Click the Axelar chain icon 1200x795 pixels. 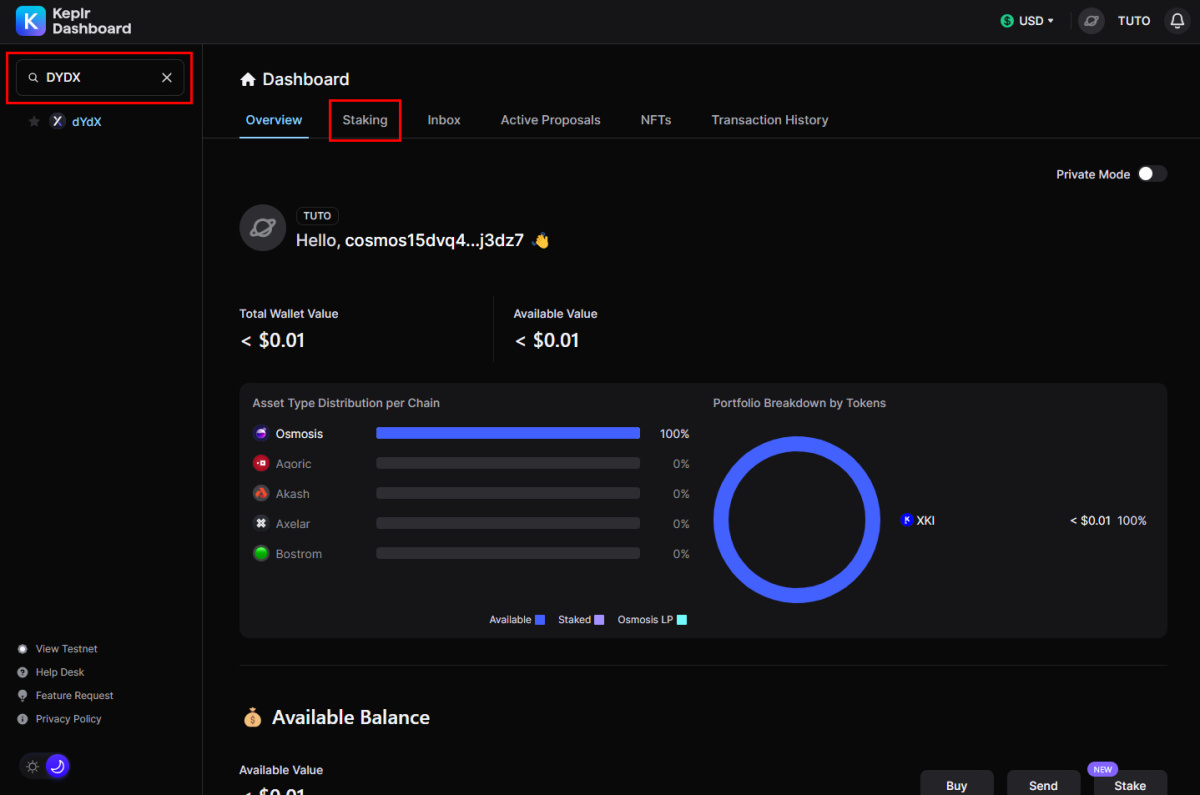pos(261,524)
